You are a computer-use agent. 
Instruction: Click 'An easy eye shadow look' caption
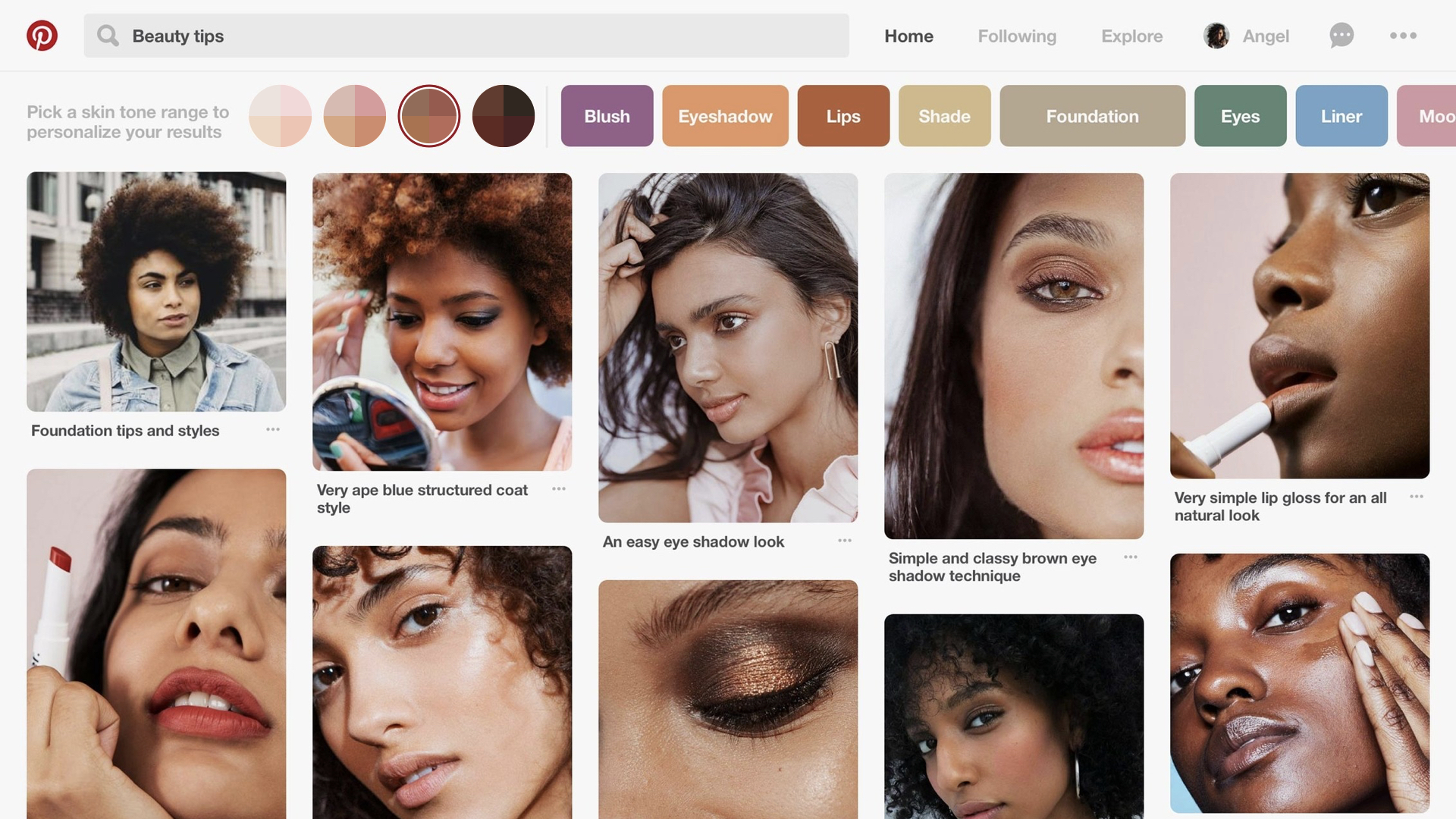[693, 541]
